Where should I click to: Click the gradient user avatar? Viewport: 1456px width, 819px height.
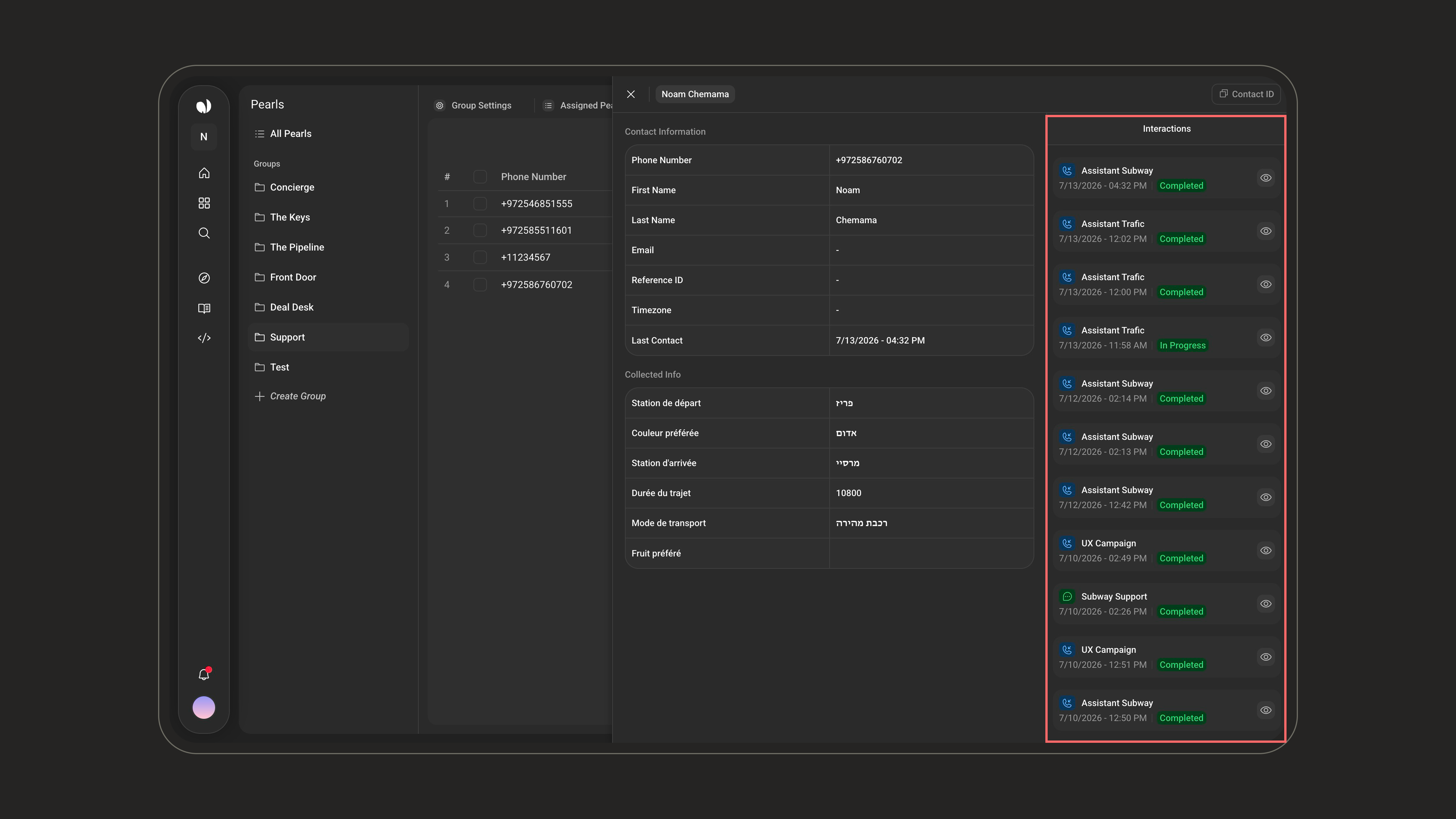point(204,708)
